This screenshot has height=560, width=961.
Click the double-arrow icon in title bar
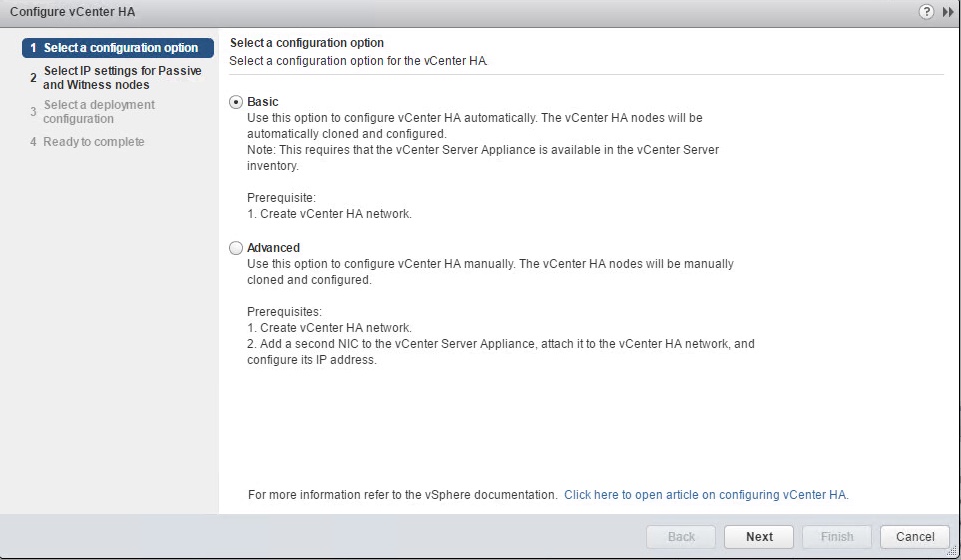pos(948,12)
